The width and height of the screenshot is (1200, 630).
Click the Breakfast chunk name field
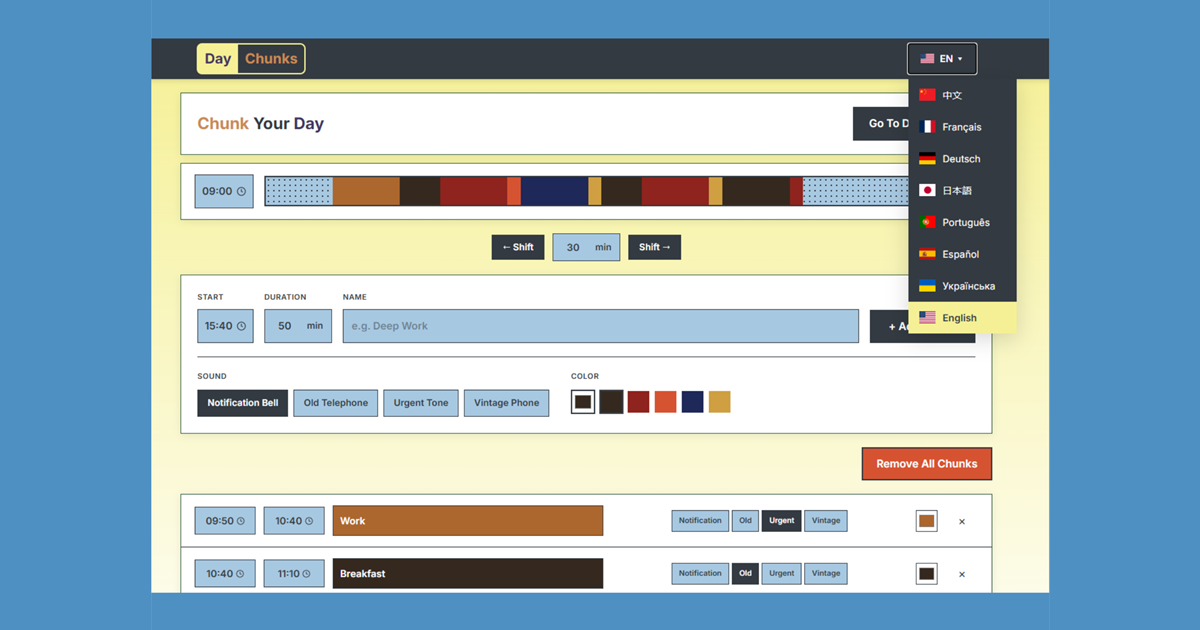468,574
